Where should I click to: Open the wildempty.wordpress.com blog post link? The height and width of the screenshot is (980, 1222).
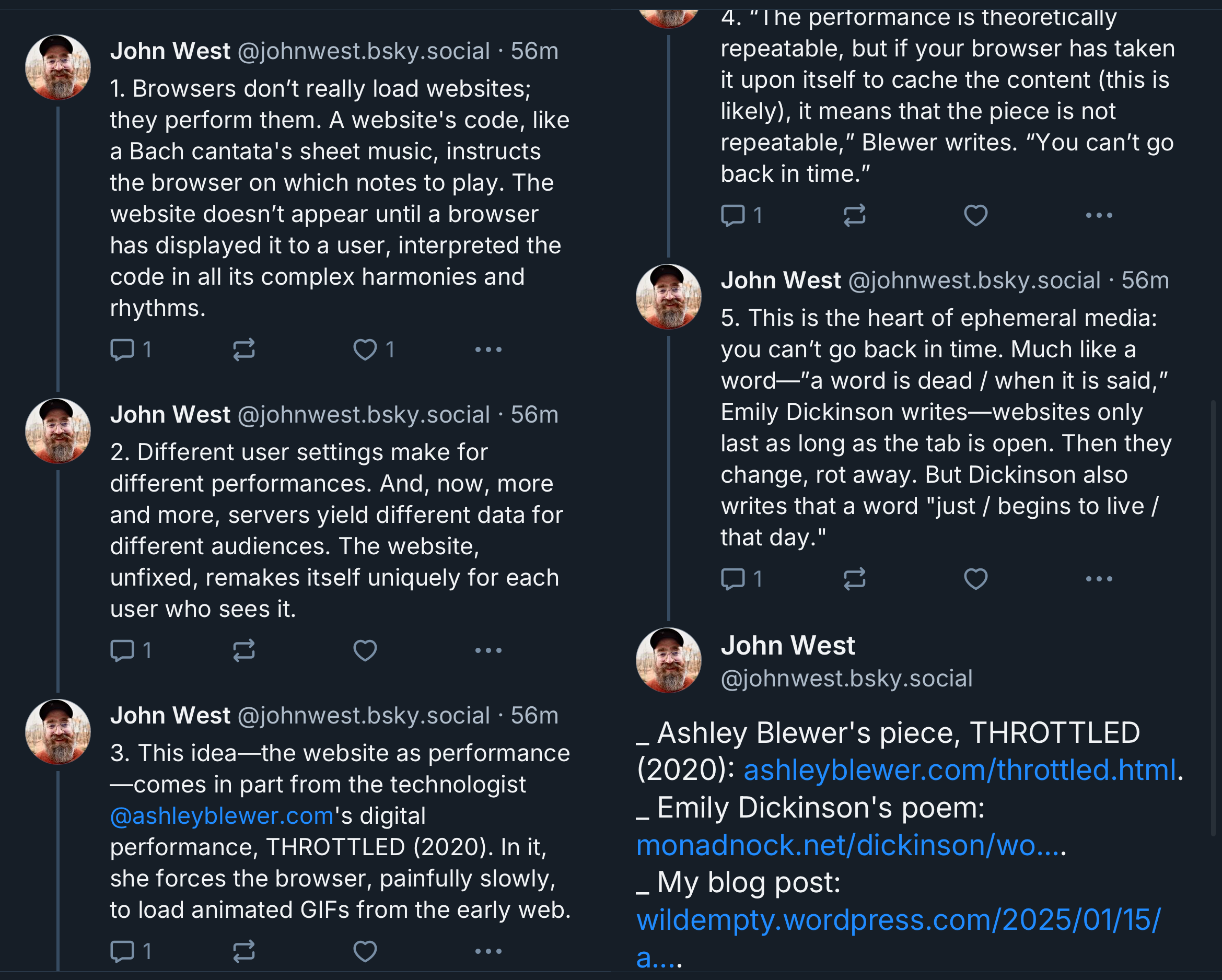point(899,920)
